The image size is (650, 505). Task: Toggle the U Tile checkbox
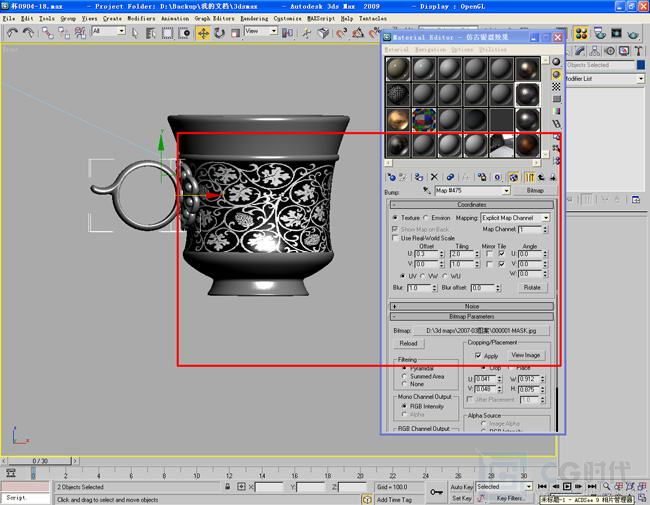pos(502,253)
